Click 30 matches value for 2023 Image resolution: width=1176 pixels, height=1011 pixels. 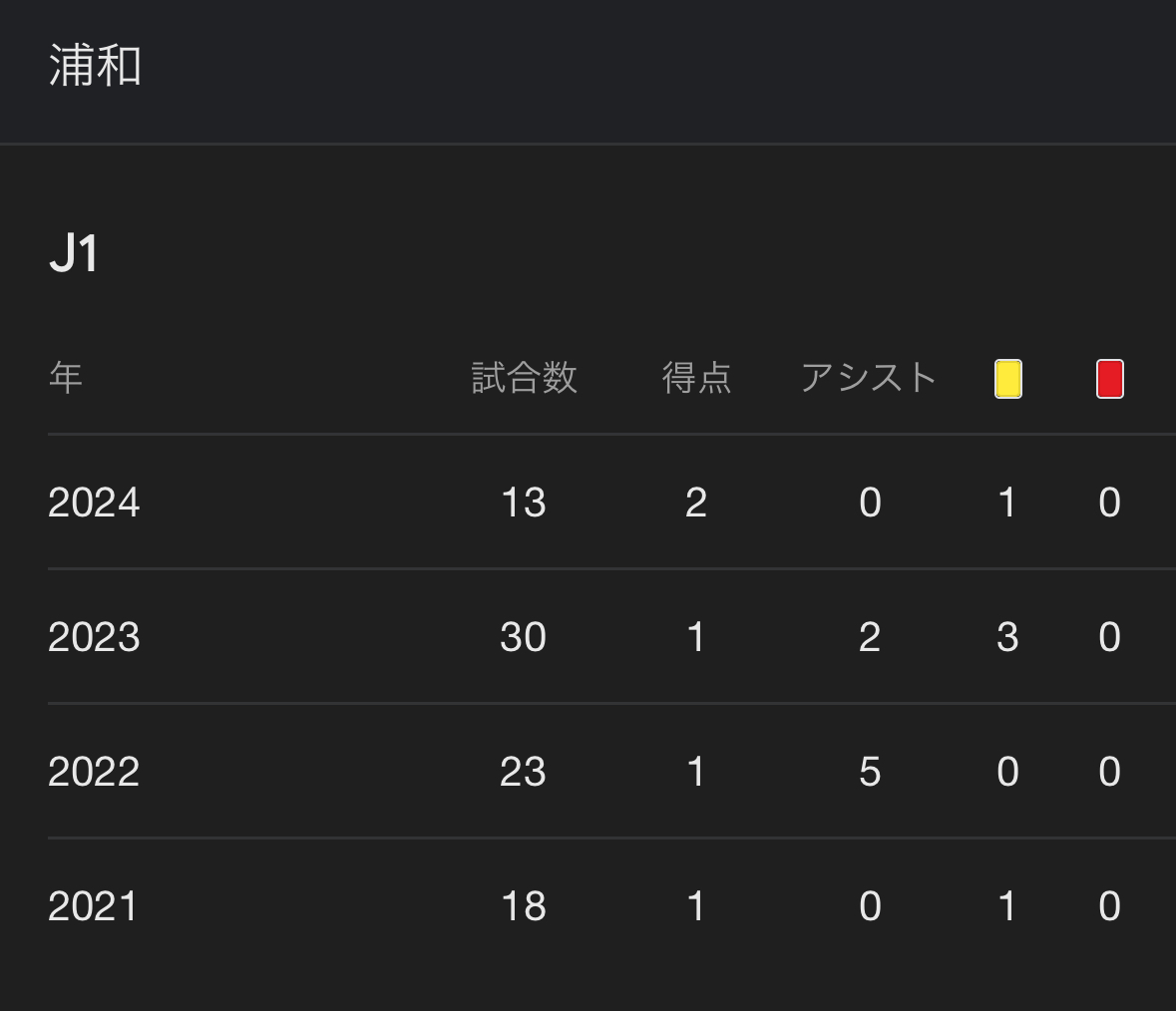coord(524,637)
